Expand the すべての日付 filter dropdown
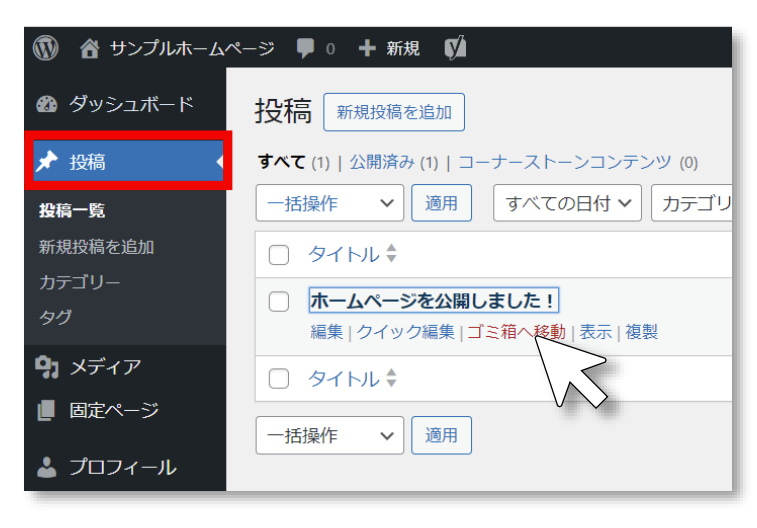Screen dimensions: 757x528 [x=567, y=203]
